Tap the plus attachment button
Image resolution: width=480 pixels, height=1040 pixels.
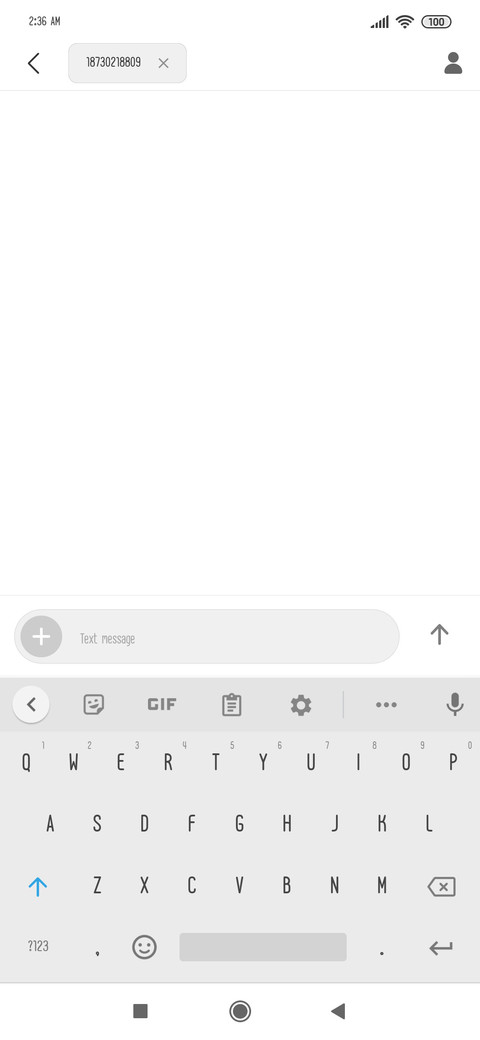point(41,637)
